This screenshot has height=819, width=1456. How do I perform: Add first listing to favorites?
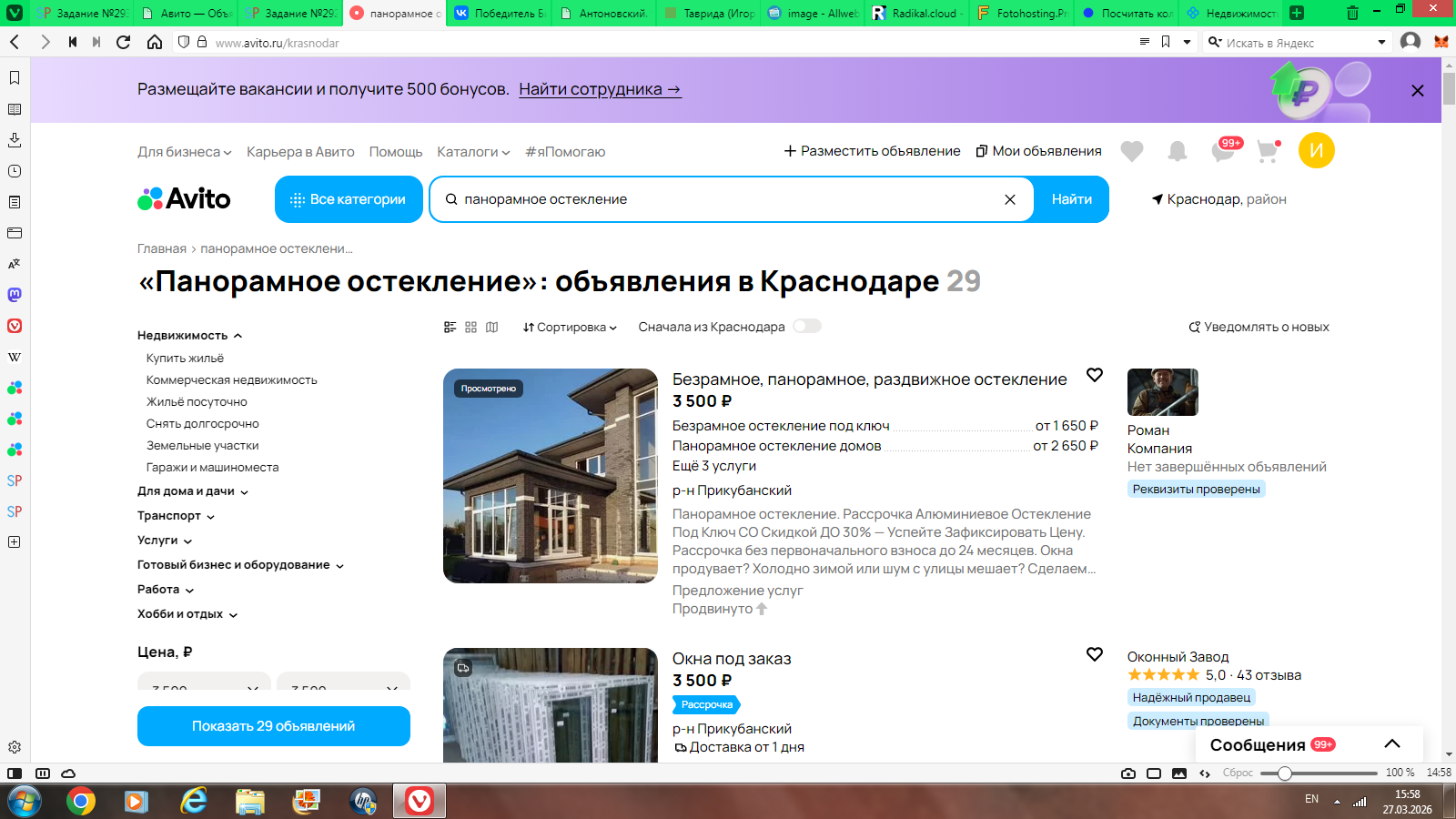coord(1094,376)
